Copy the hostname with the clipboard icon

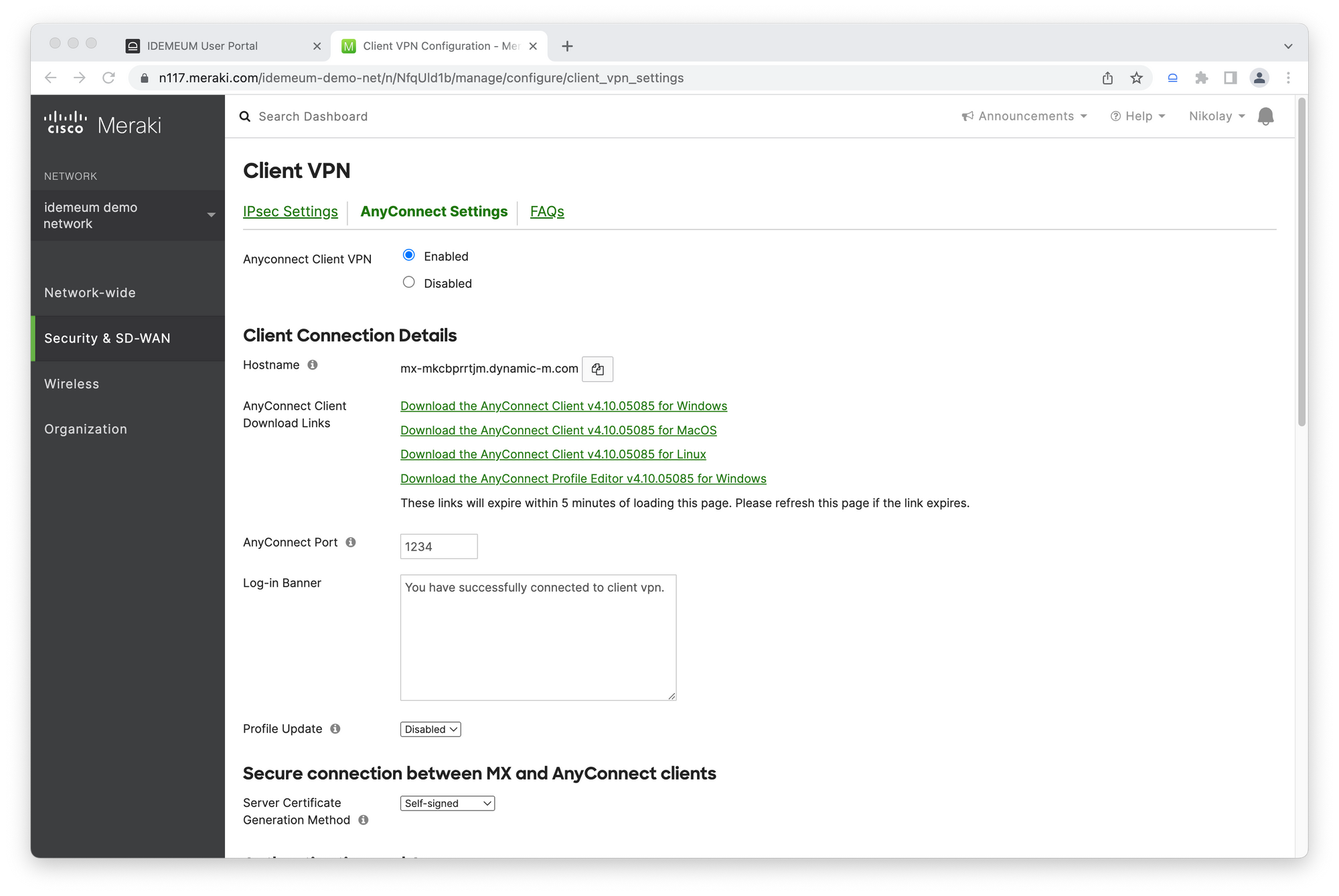point(597,369)
